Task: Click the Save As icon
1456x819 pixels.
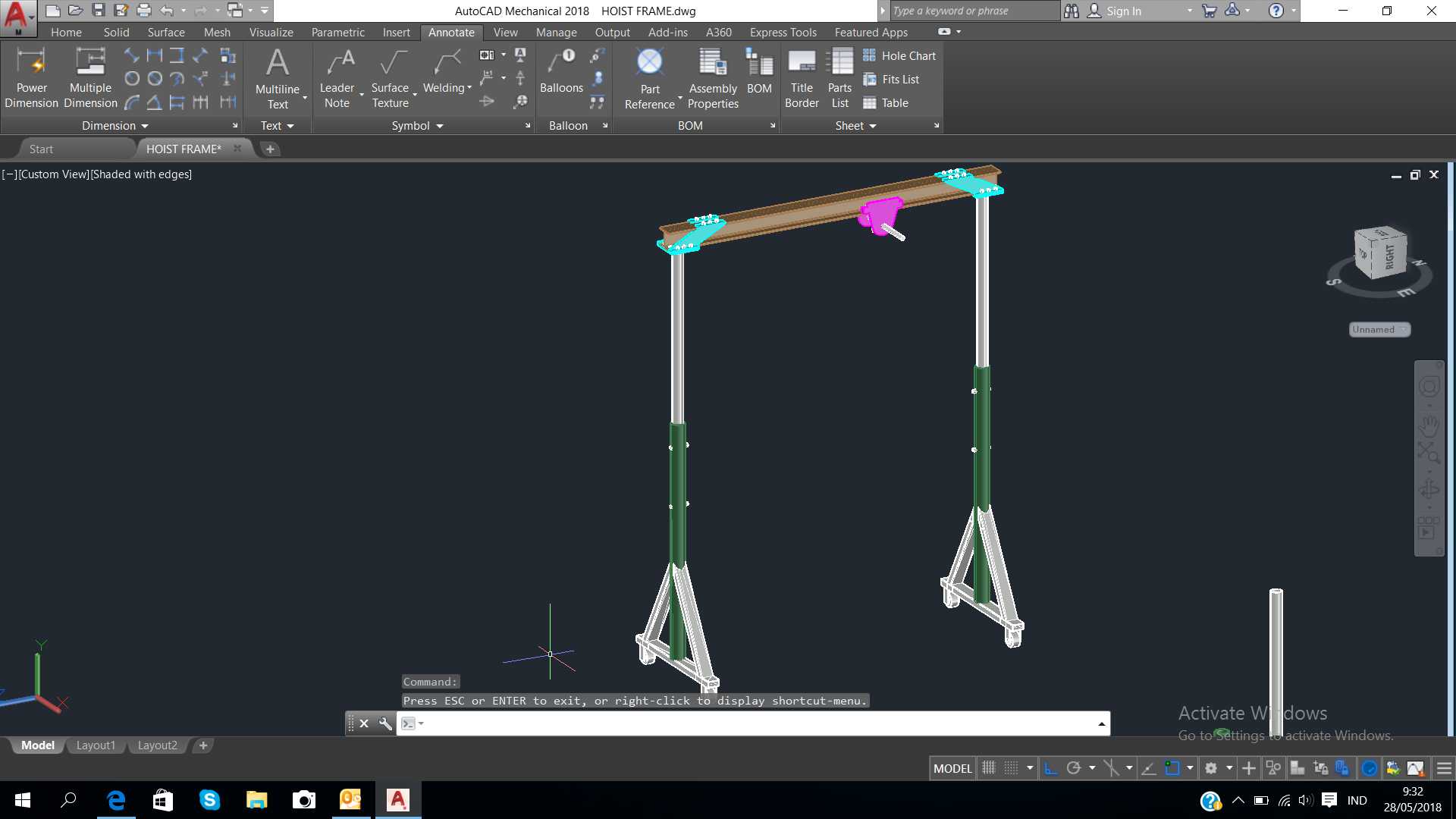Action: click(x=121, y=11)
